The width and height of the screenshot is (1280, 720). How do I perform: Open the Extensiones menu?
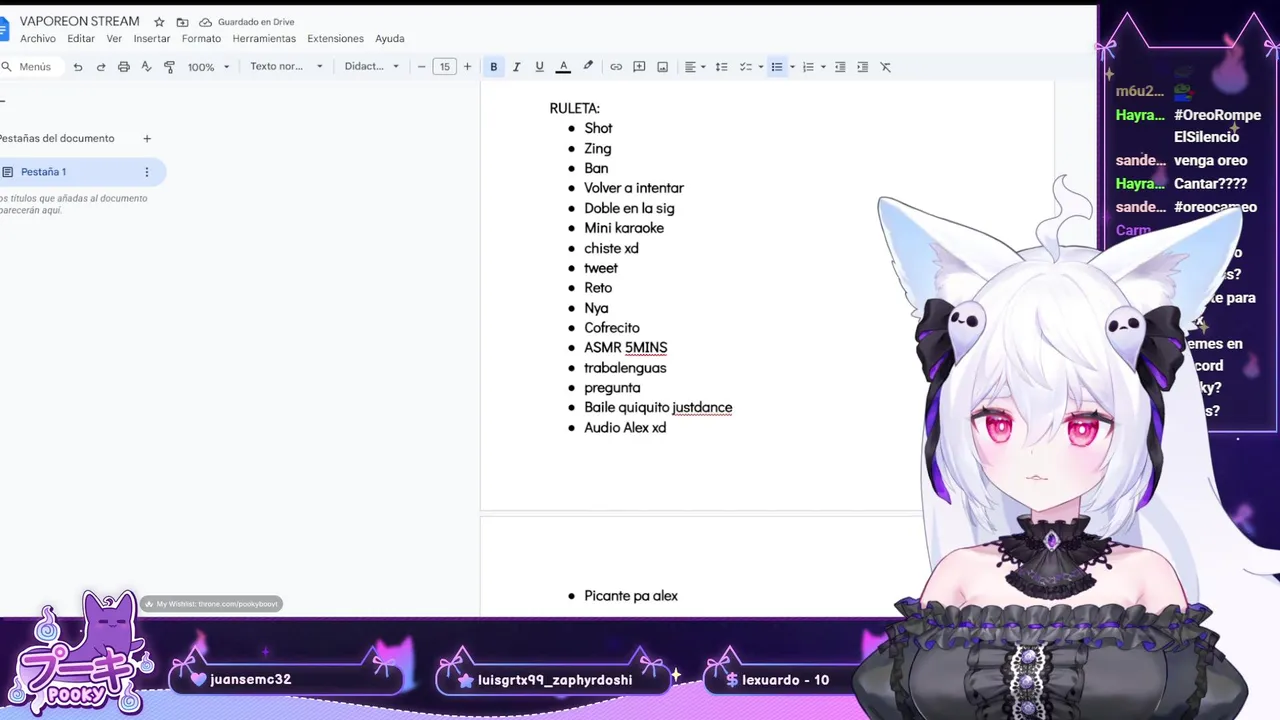coord(335,39)
